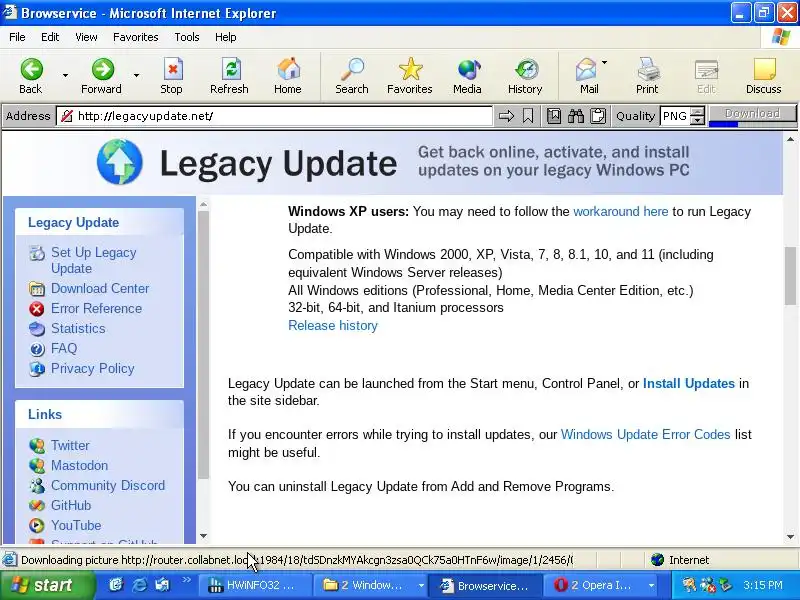Open the Twitter sidebar link
Image resolution: width=800 pixels, height=600 pixels.
[70, 445]
